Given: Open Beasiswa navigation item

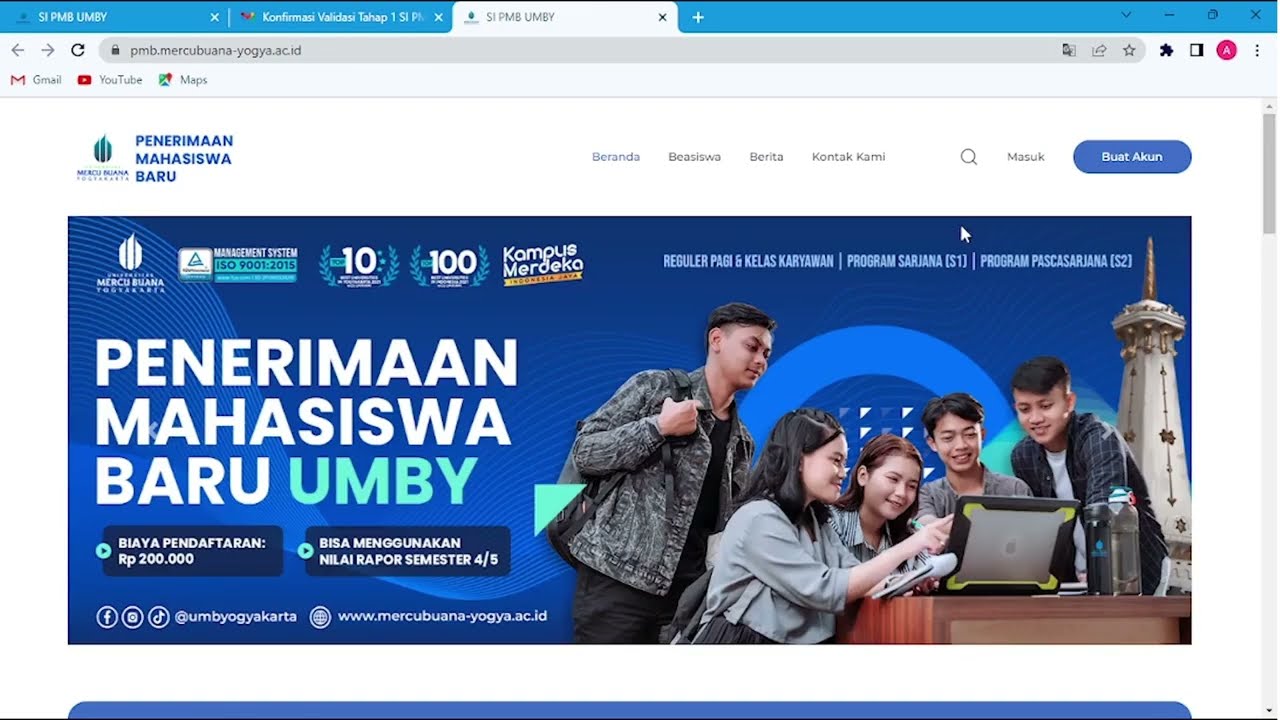Looking at the screenshot, I should click(694, 157).
